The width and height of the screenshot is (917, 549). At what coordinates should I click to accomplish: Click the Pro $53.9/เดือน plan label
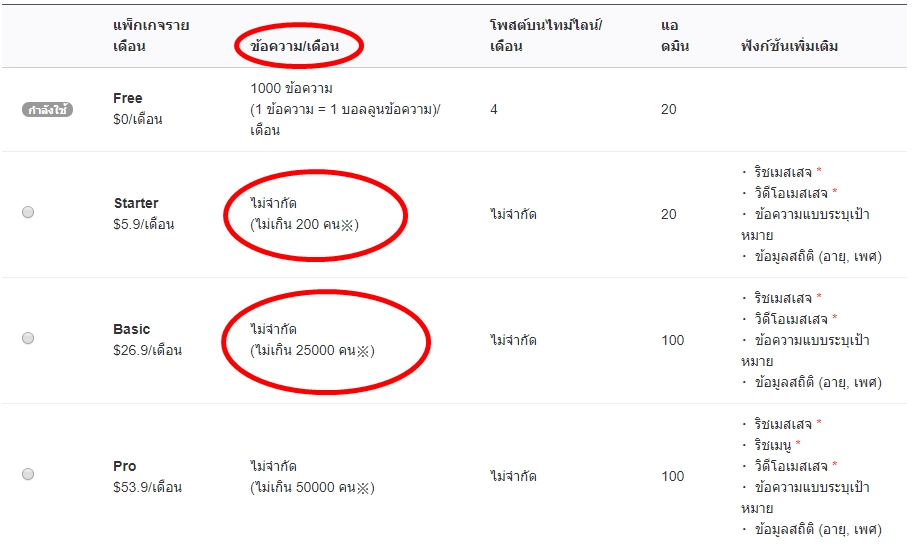point(147,477)
